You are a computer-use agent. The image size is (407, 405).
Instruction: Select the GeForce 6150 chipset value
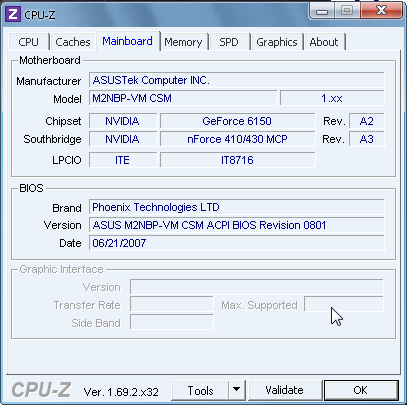coord(237,121)
